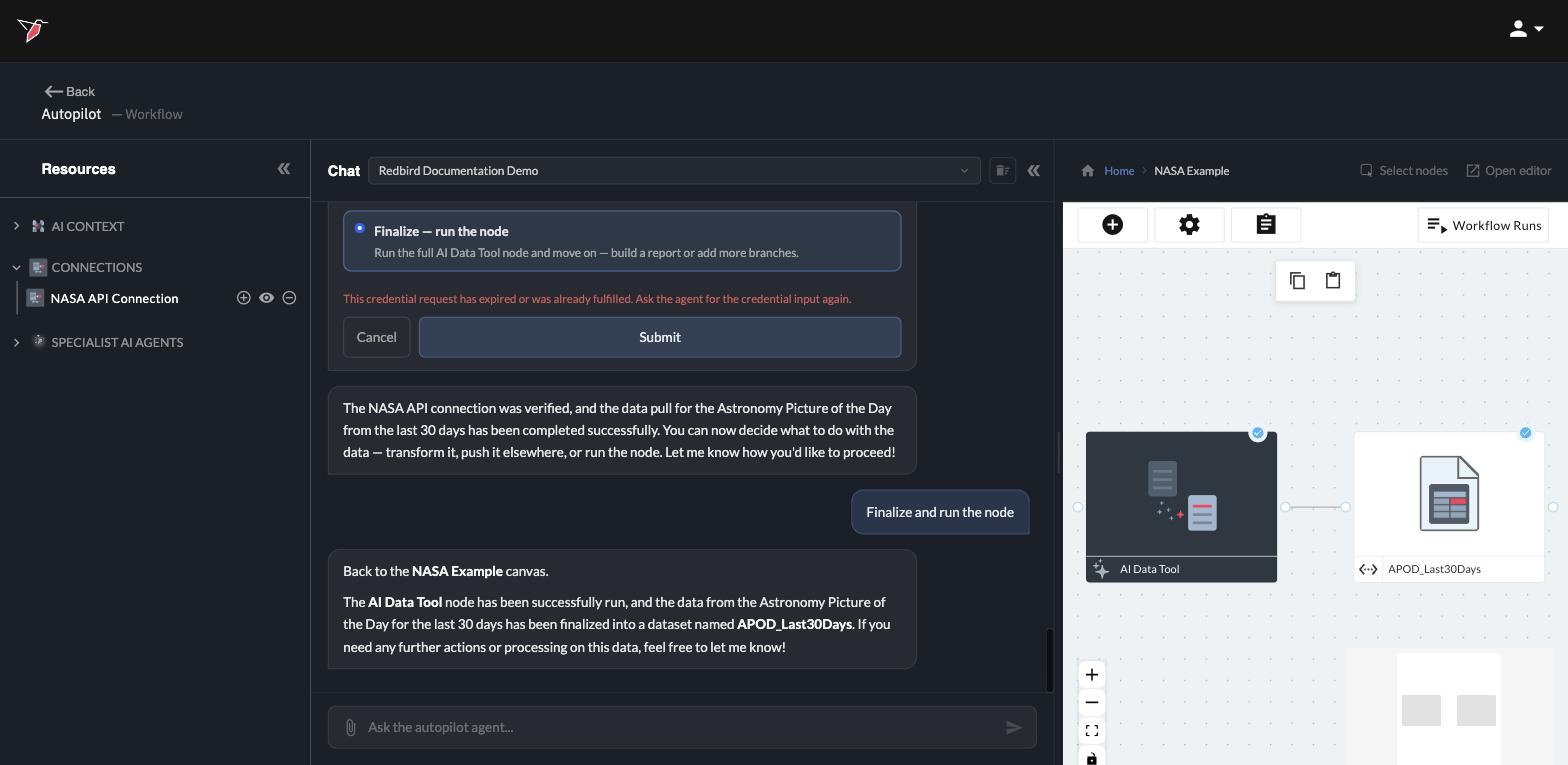
Task: Click the AI sparkle icon on AI Data Tool
Action: tap(1101, 569)
